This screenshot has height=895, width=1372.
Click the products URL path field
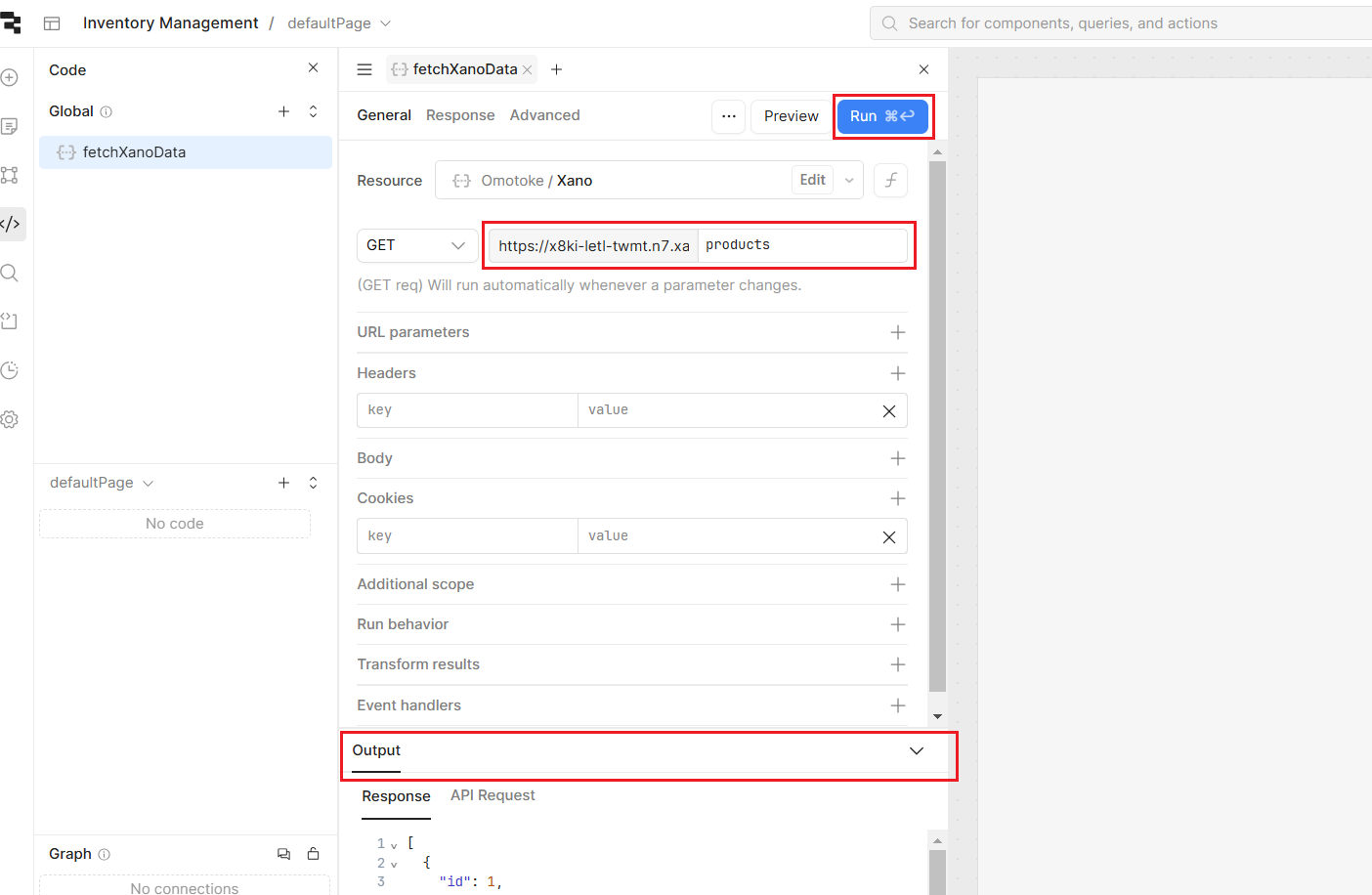click(x=802, y=245)
